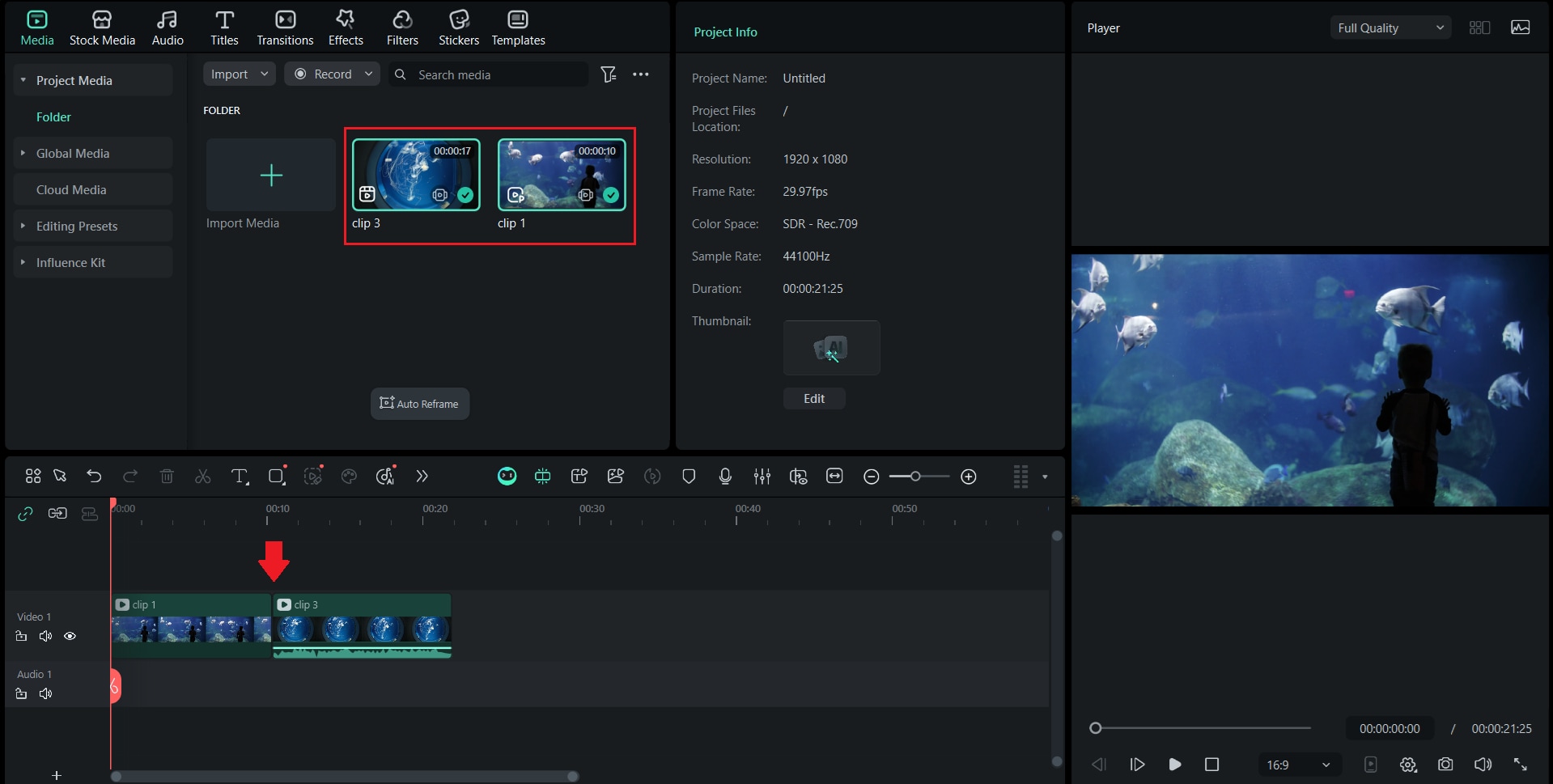The width and height of the screenshot is (1553, 784).
Task: Open the Templates tab
Action: (518, 27)
